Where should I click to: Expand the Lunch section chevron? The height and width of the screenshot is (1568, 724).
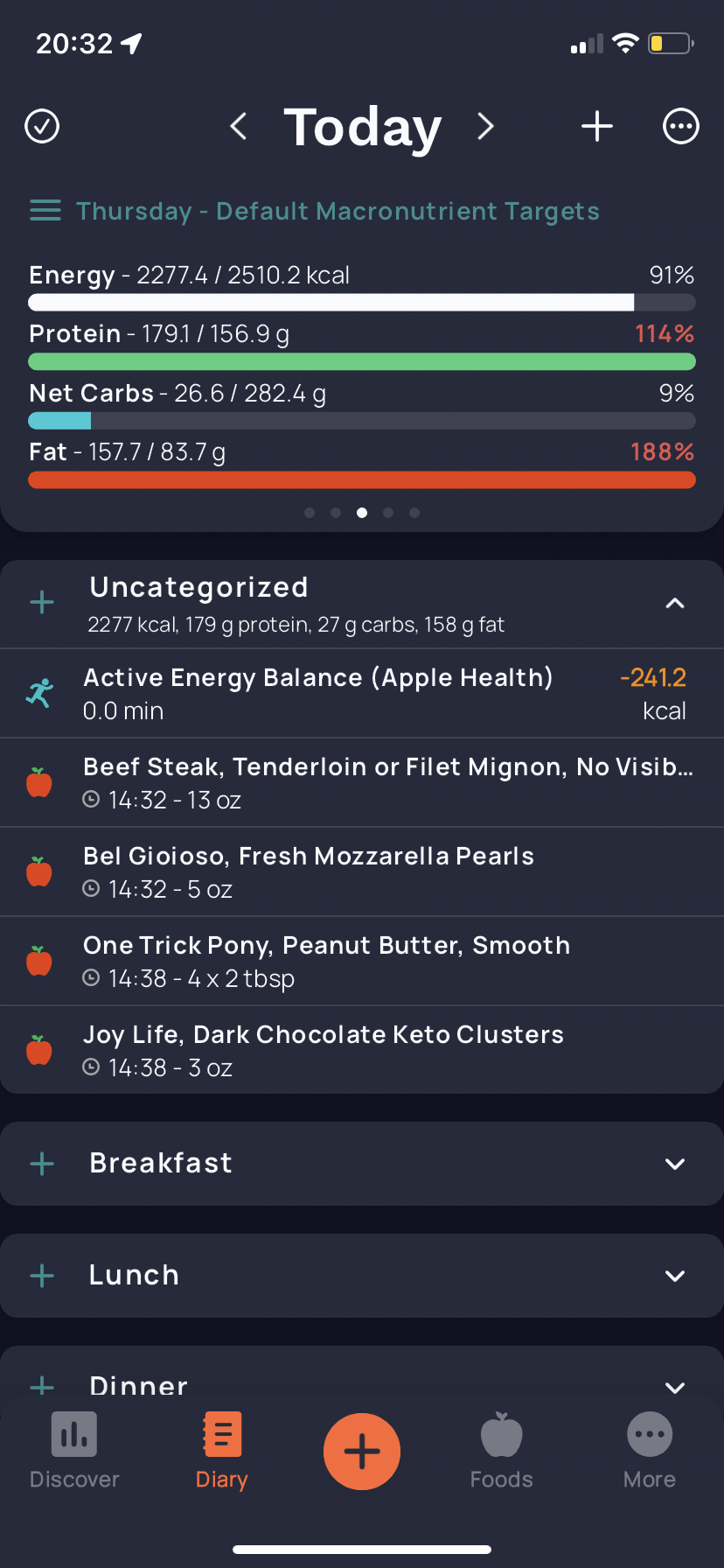pos(674,1276)
